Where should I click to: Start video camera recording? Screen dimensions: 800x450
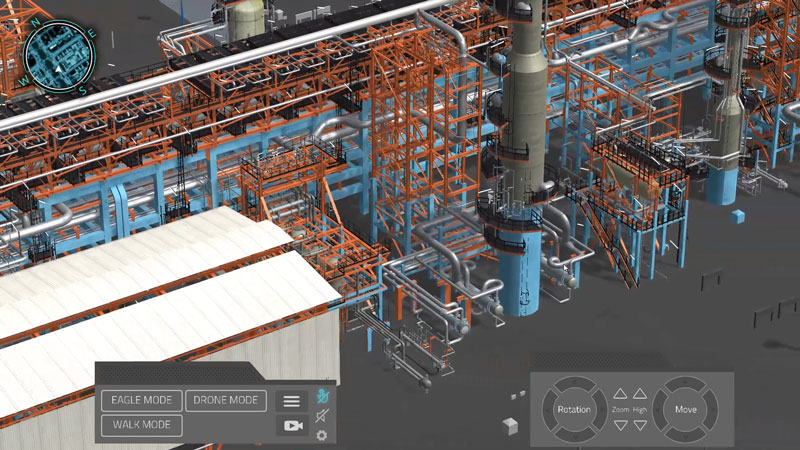[293, 426]
